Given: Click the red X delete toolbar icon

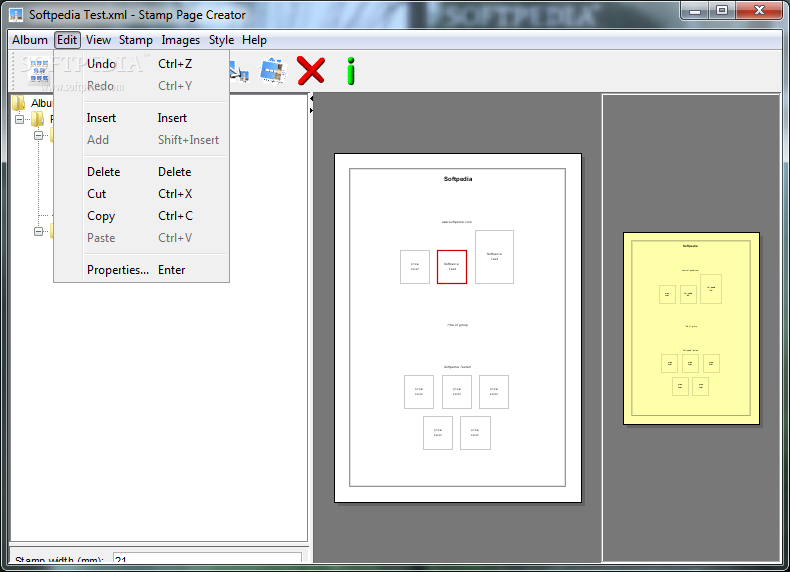Looking at the screenshot, I should [x=311, y=70].
